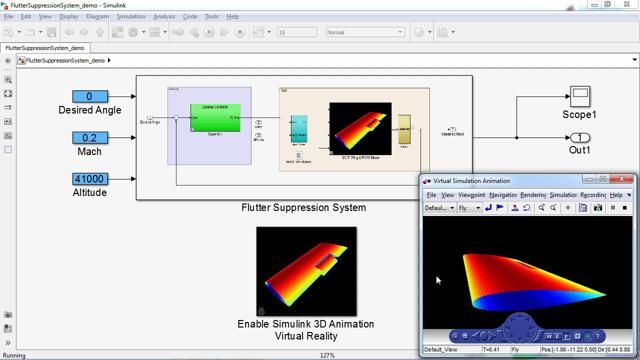Image resolution: width=640 pixels, height=360 pixels.
Task: Expand Model Explorer dropdown arrow
Action: 165,32
